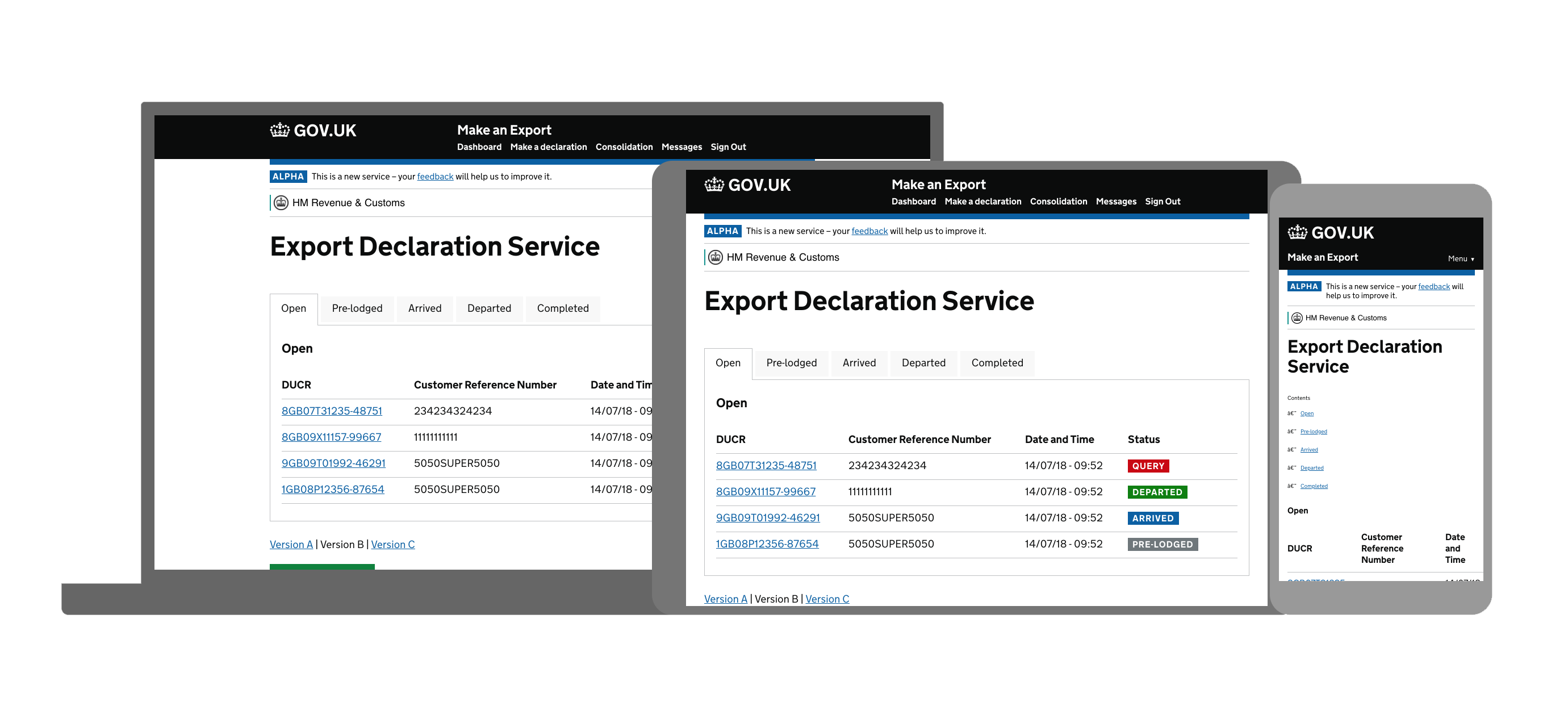Click Sign Out in laptop navigation

(728, 147)
